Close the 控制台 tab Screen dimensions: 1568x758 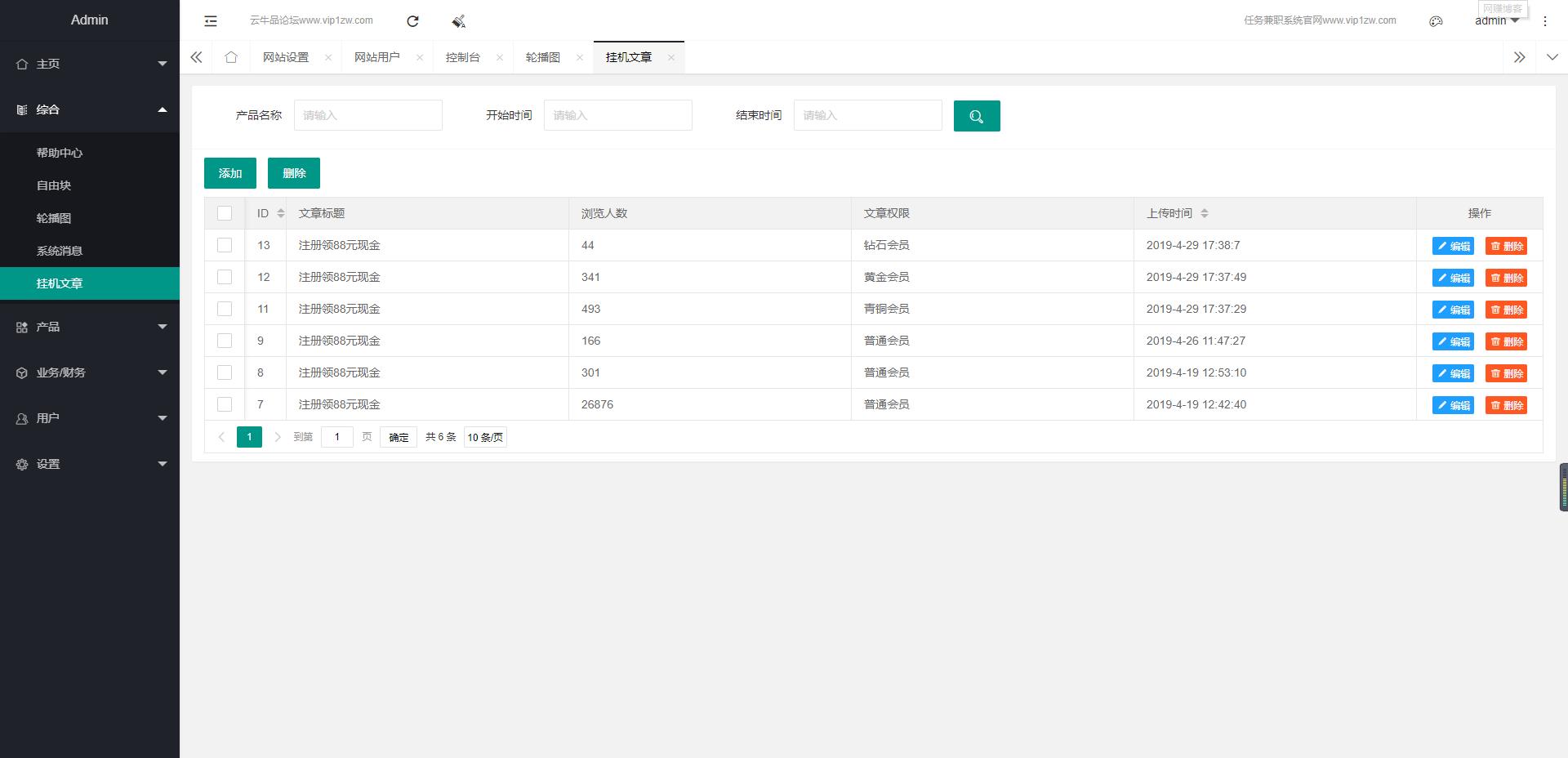[x=500, y=57]
